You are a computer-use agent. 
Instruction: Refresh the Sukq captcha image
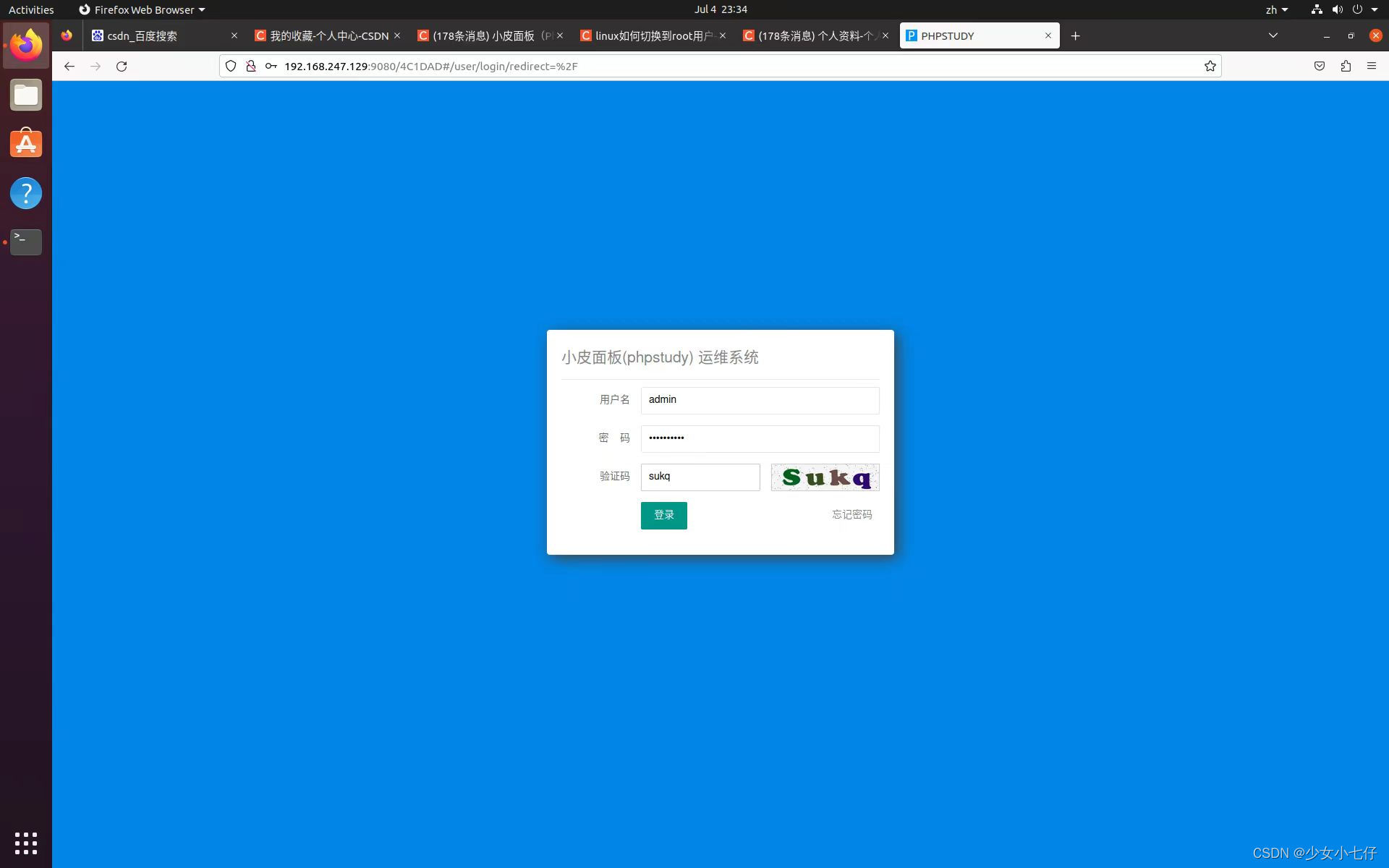(825, 477)
